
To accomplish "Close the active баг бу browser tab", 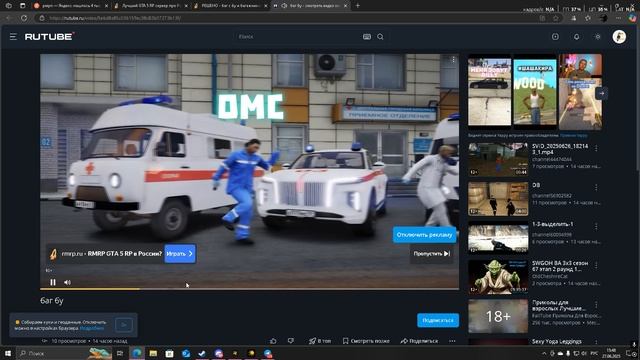I will 346,6.
